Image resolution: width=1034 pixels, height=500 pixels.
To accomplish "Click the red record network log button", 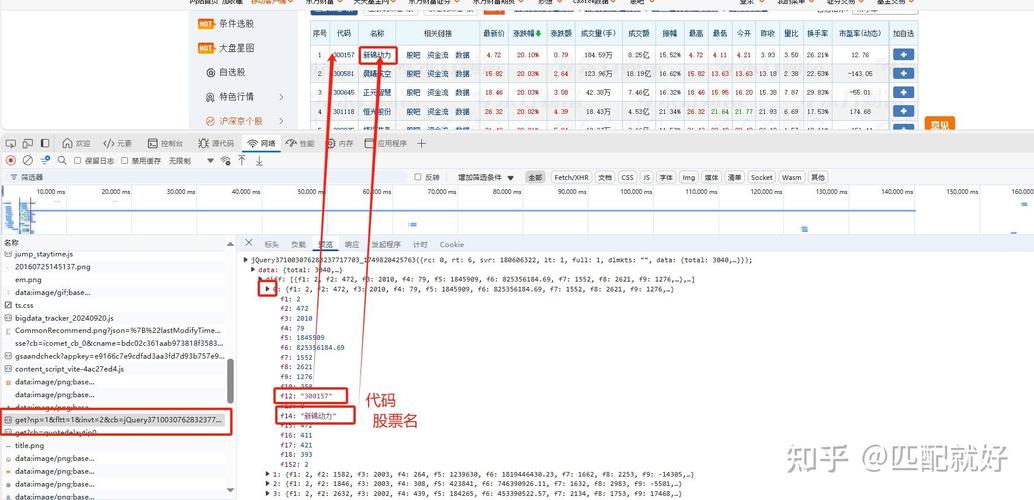I will (11, 160).
